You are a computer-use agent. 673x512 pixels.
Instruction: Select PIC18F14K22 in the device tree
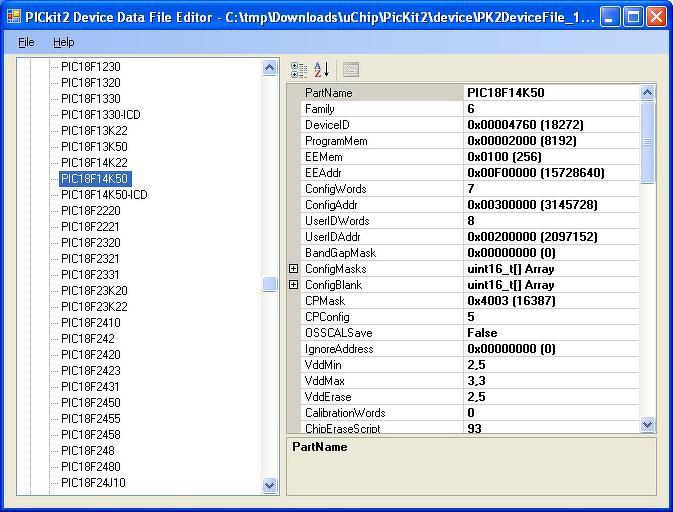[94, 163]
